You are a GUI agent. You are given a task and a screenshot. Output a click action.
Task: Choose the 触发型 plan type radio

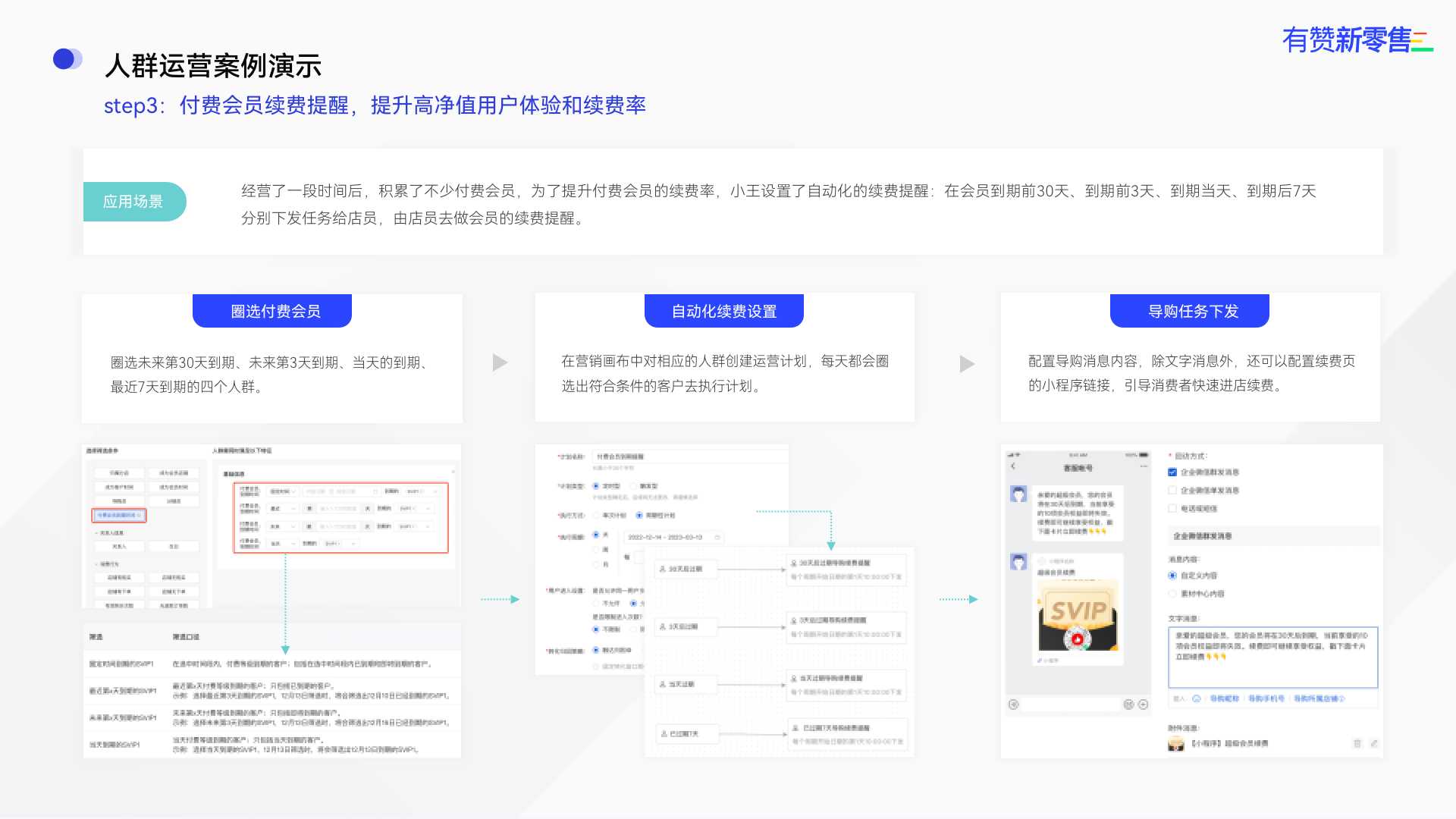tap(633, 485)
